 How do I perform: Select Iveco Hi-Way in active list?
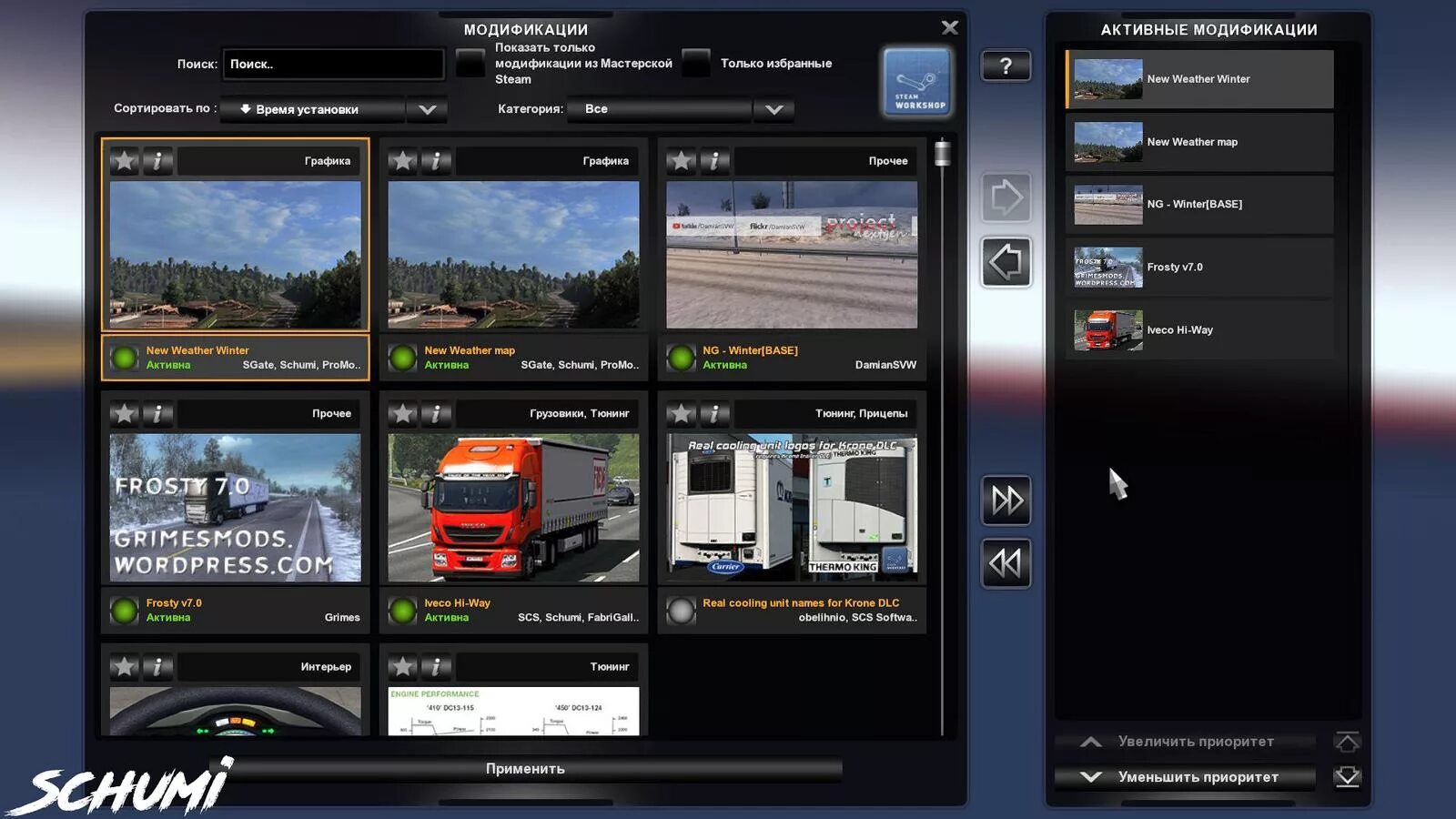coord(1199,330)
